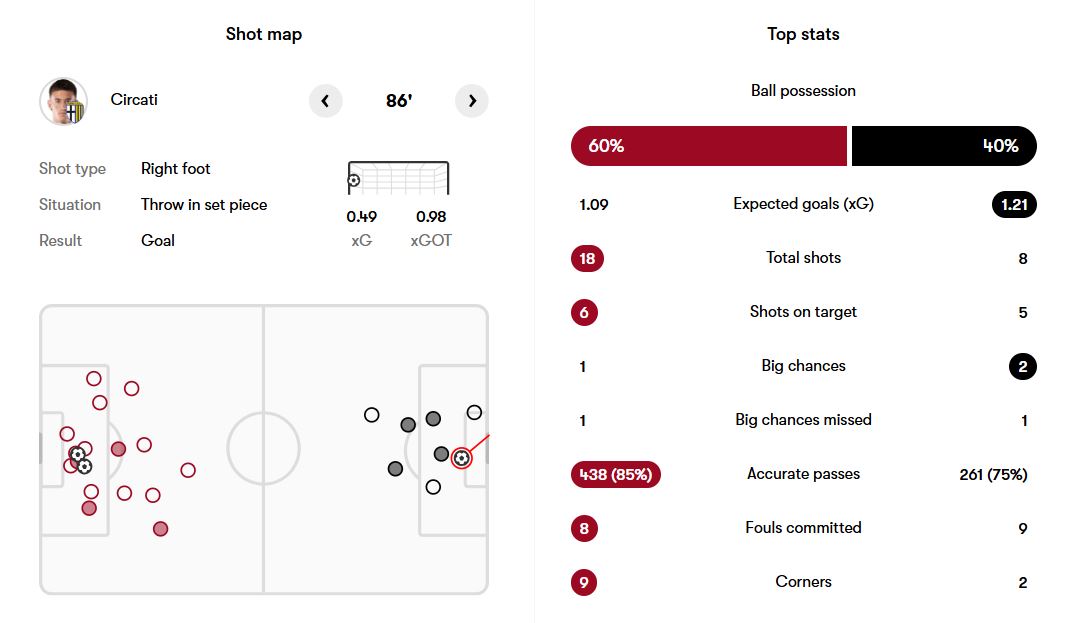The width and height of the screenshot is (1069, 623).
Task: Click the crimson 60% possession bar
Action: point(708,146)
